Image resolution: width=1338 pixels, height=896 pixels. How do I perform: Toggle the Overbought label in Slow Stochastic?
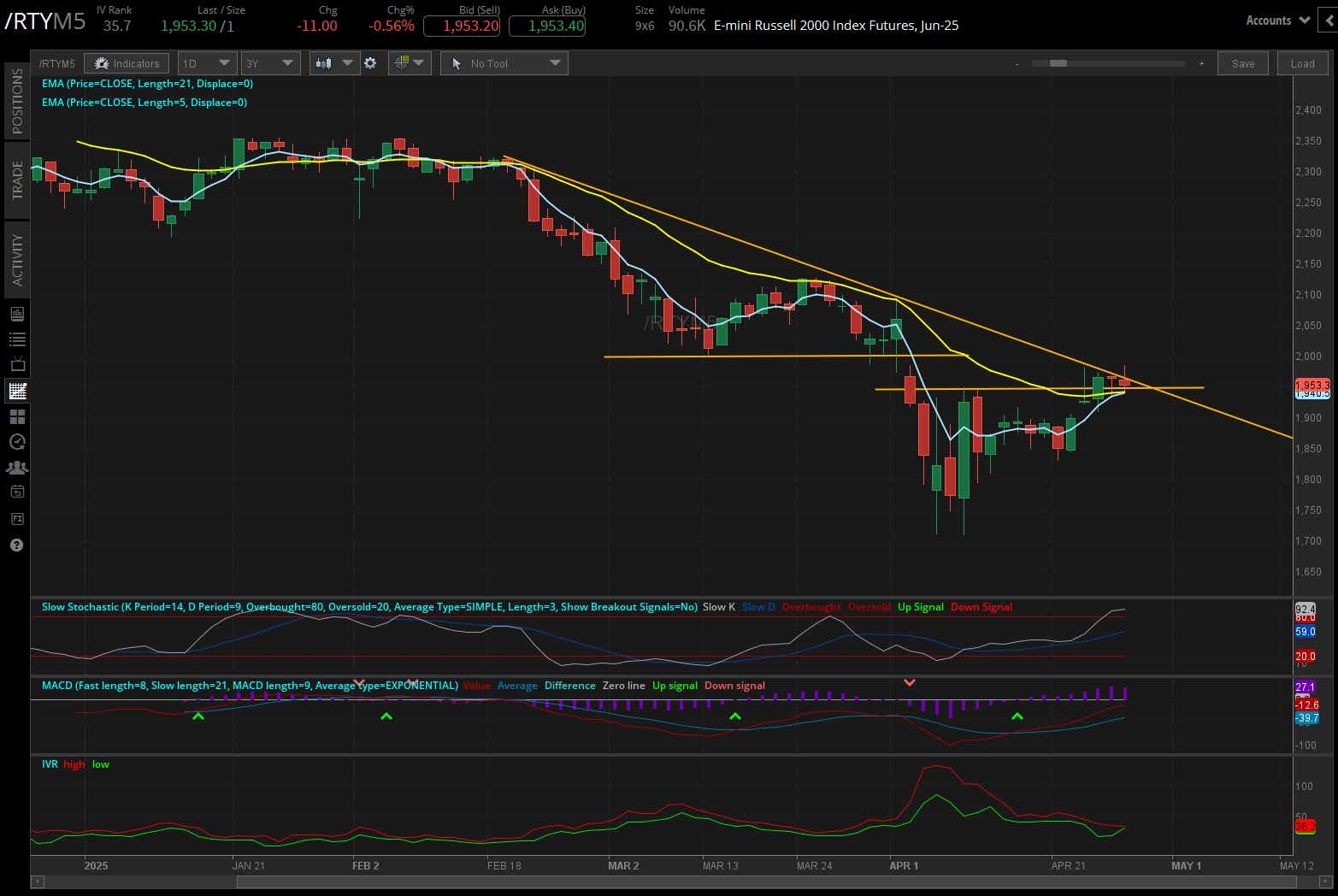[810, 607]
